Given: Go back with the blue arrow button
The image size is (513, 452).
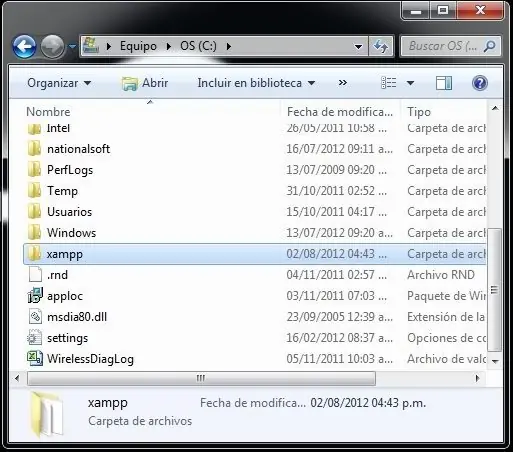Looking at the screenshot, I should coord(24,46).
